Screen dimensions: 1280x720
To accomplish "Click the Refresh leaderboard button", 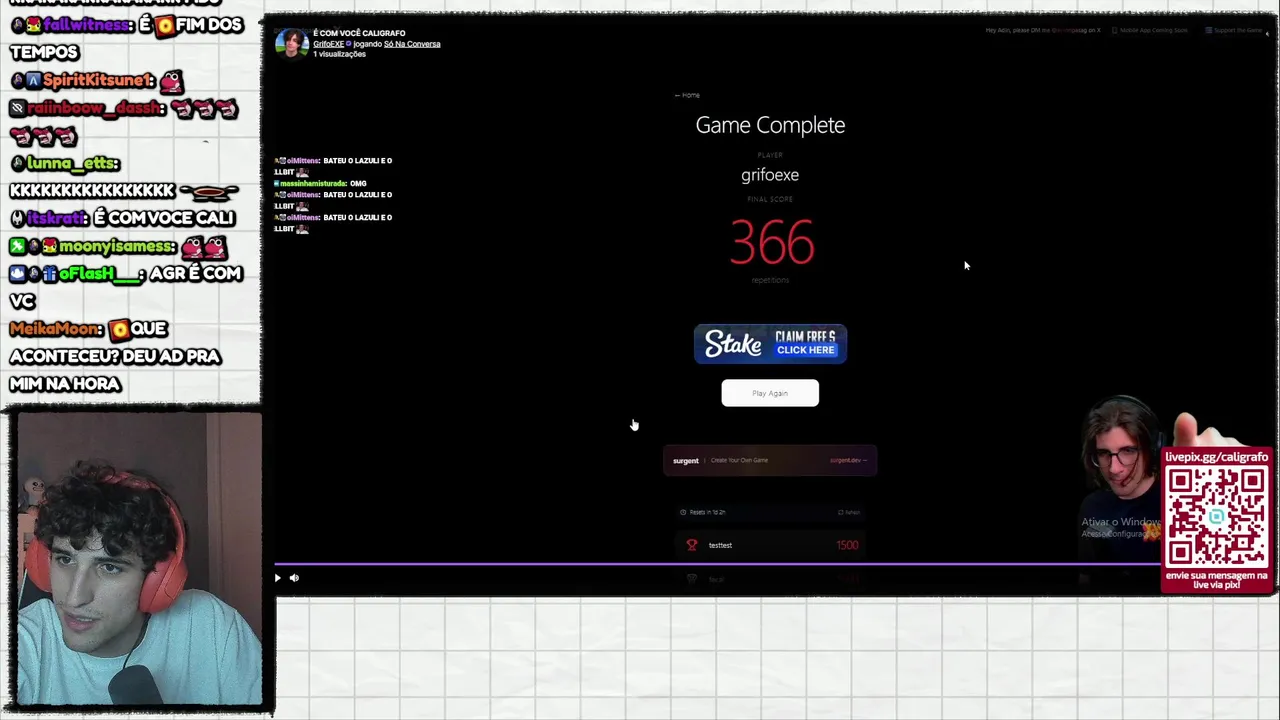I will pos(849,512).
